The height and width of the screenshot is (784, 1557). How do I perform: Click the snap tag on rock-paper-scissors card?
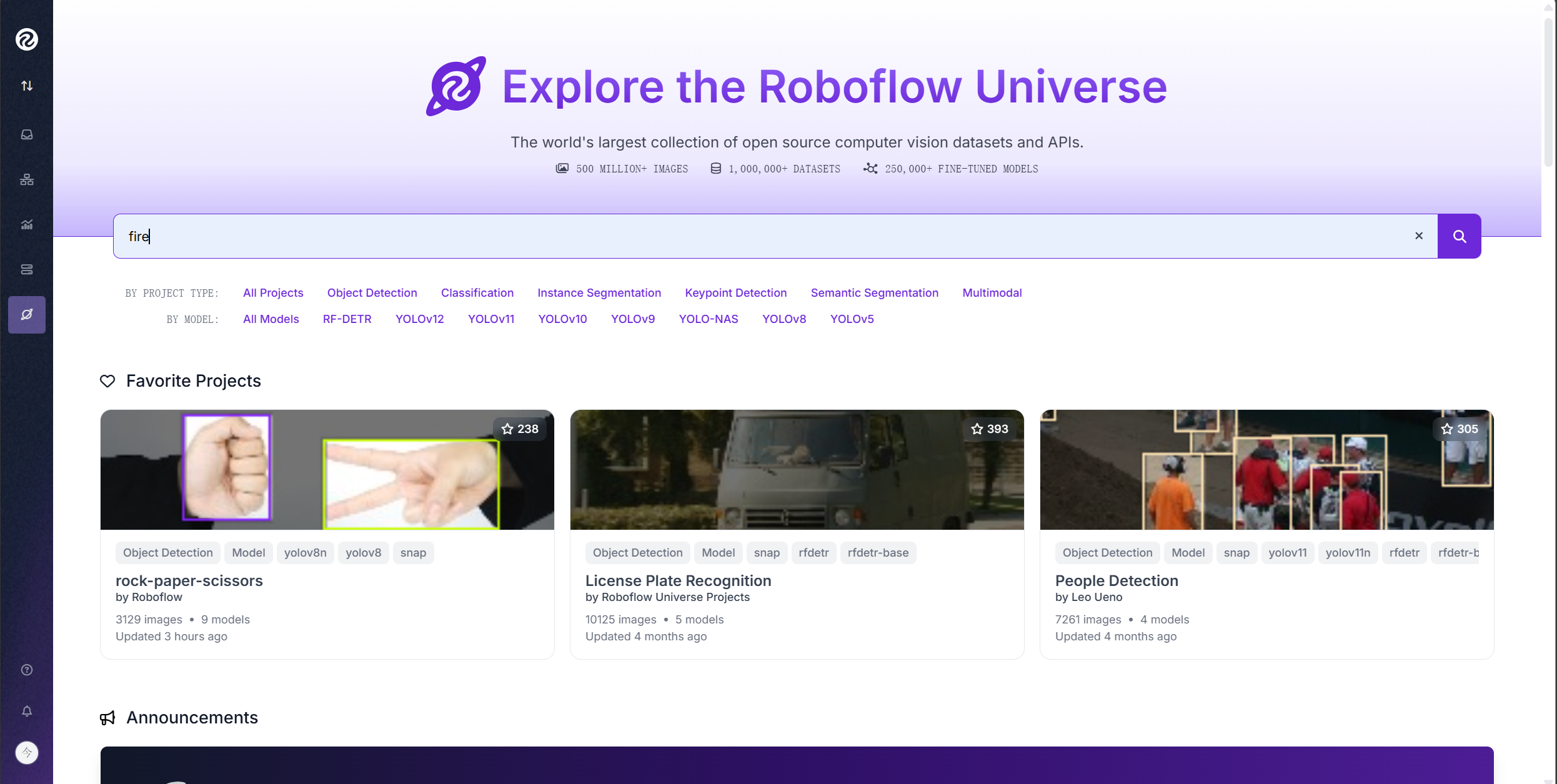[x=414, y=553]
